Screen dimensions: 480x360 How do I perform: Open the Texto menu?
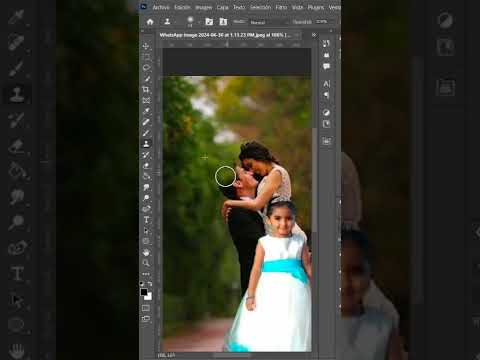[239, 7]
